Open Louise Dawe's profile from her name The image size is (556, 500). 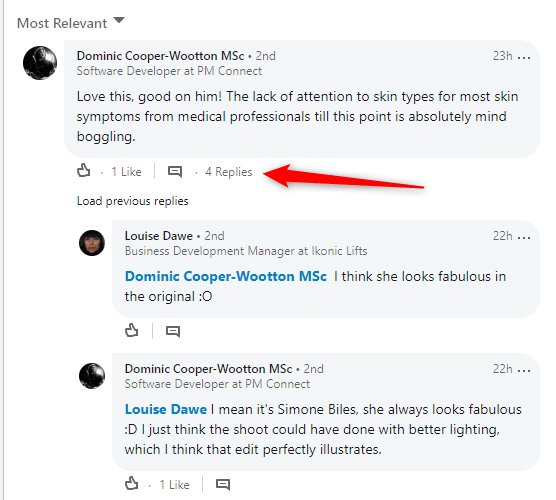(159, 236)
